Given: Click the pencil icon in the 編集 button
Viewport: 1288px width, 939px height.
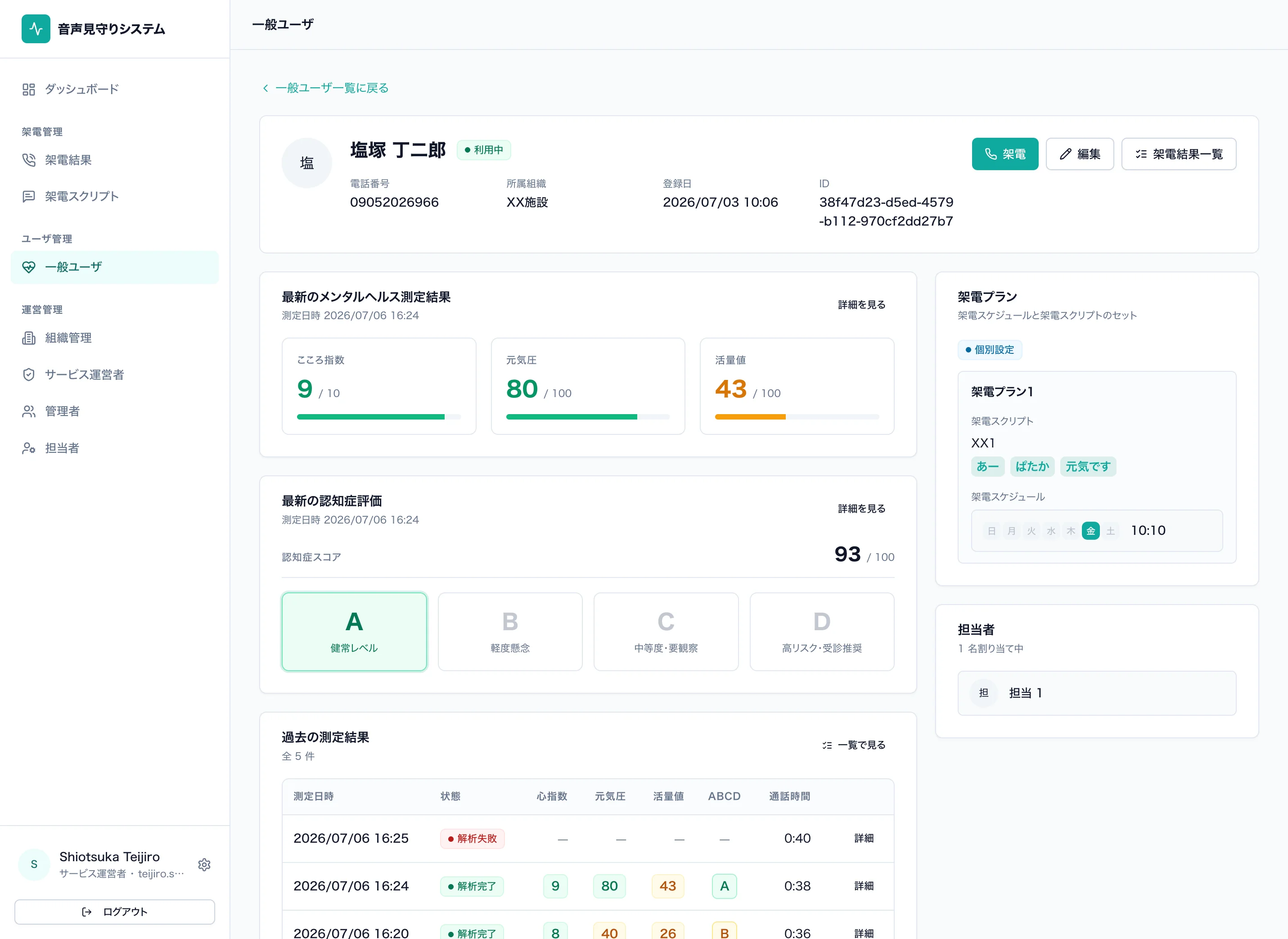Looking at the screenshot, I should (x=1065, y=154).
